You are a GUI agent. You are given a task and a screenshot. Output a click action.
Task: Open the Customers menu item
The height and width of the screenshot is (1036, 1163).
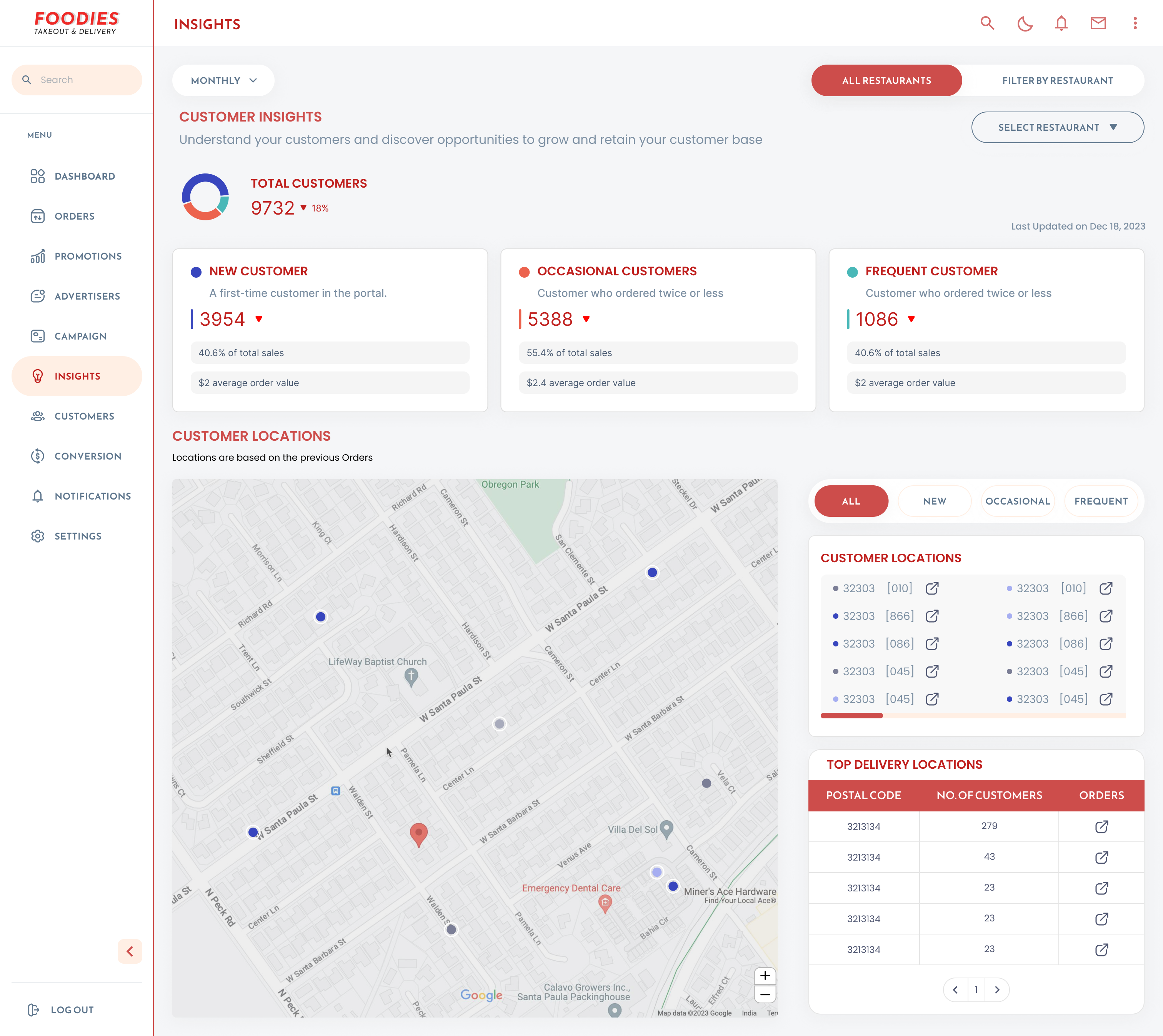[84, 416]
